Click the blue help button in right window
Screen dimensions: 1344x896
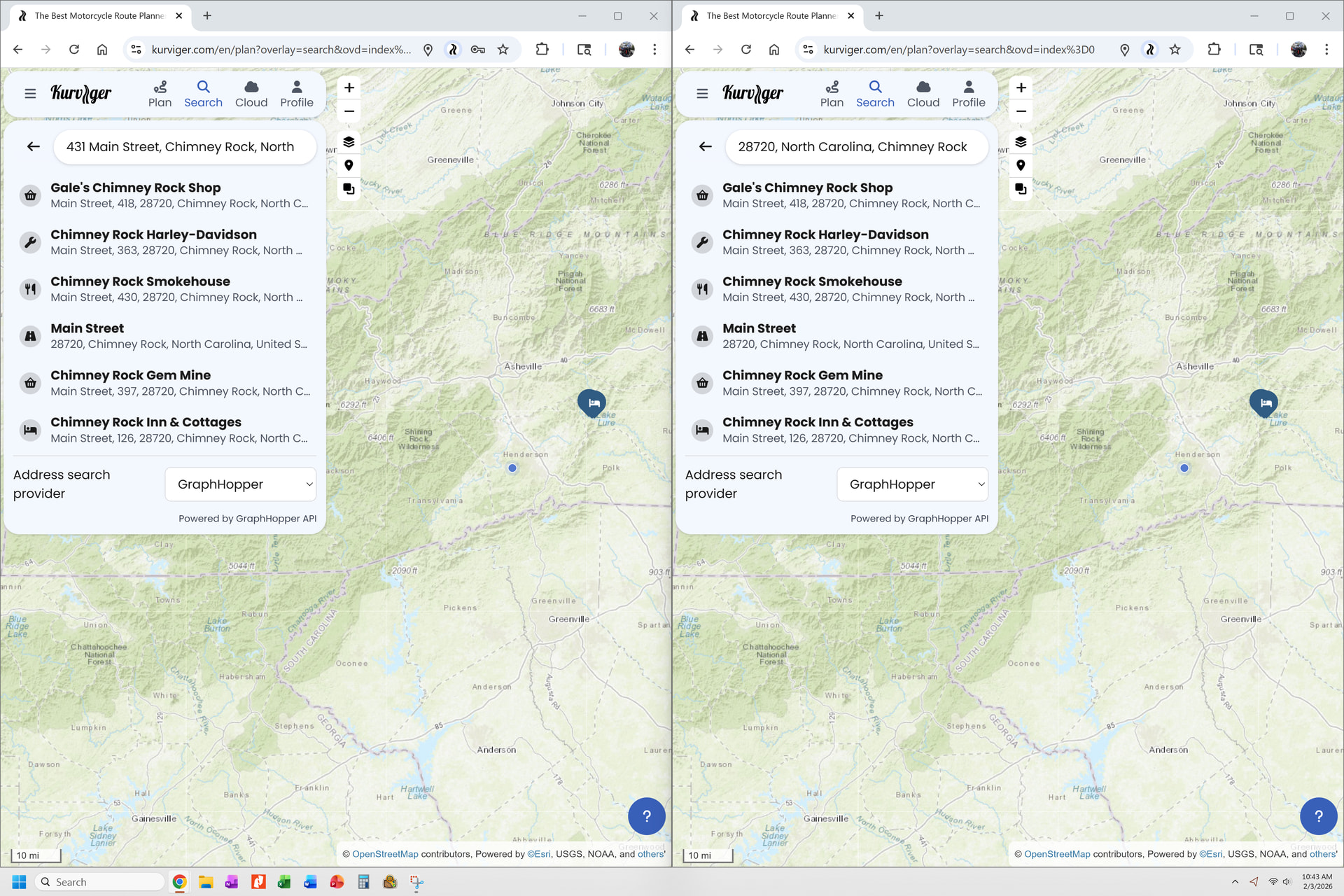1318,815
